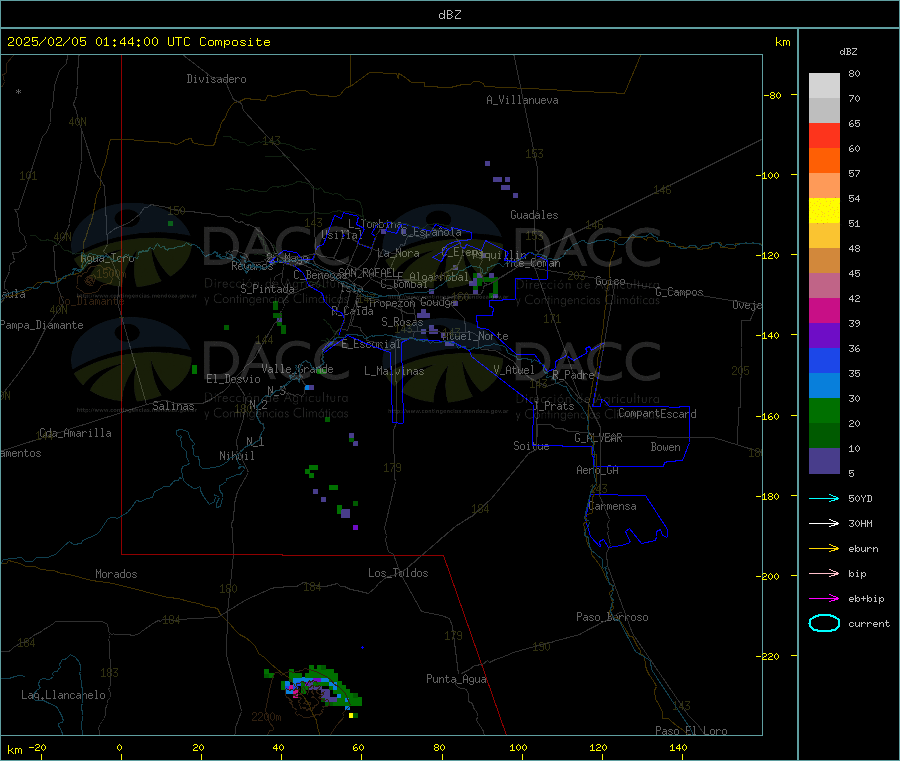Click the '-80' y-axis tick label
Screen dimensions: 900x761
(773, 95)
